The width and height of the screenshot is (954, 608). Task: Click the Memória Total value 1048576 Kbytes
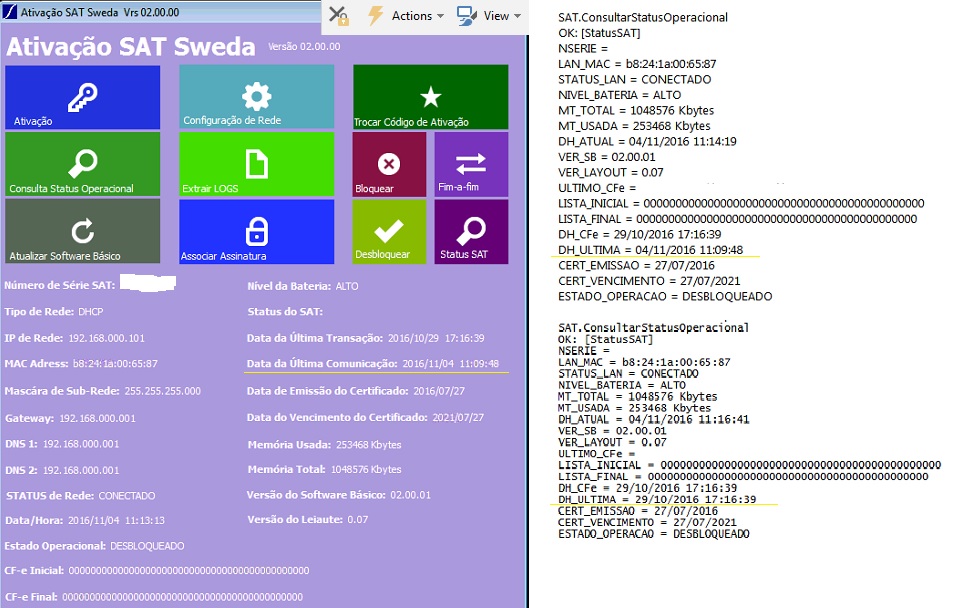(366, 470)
